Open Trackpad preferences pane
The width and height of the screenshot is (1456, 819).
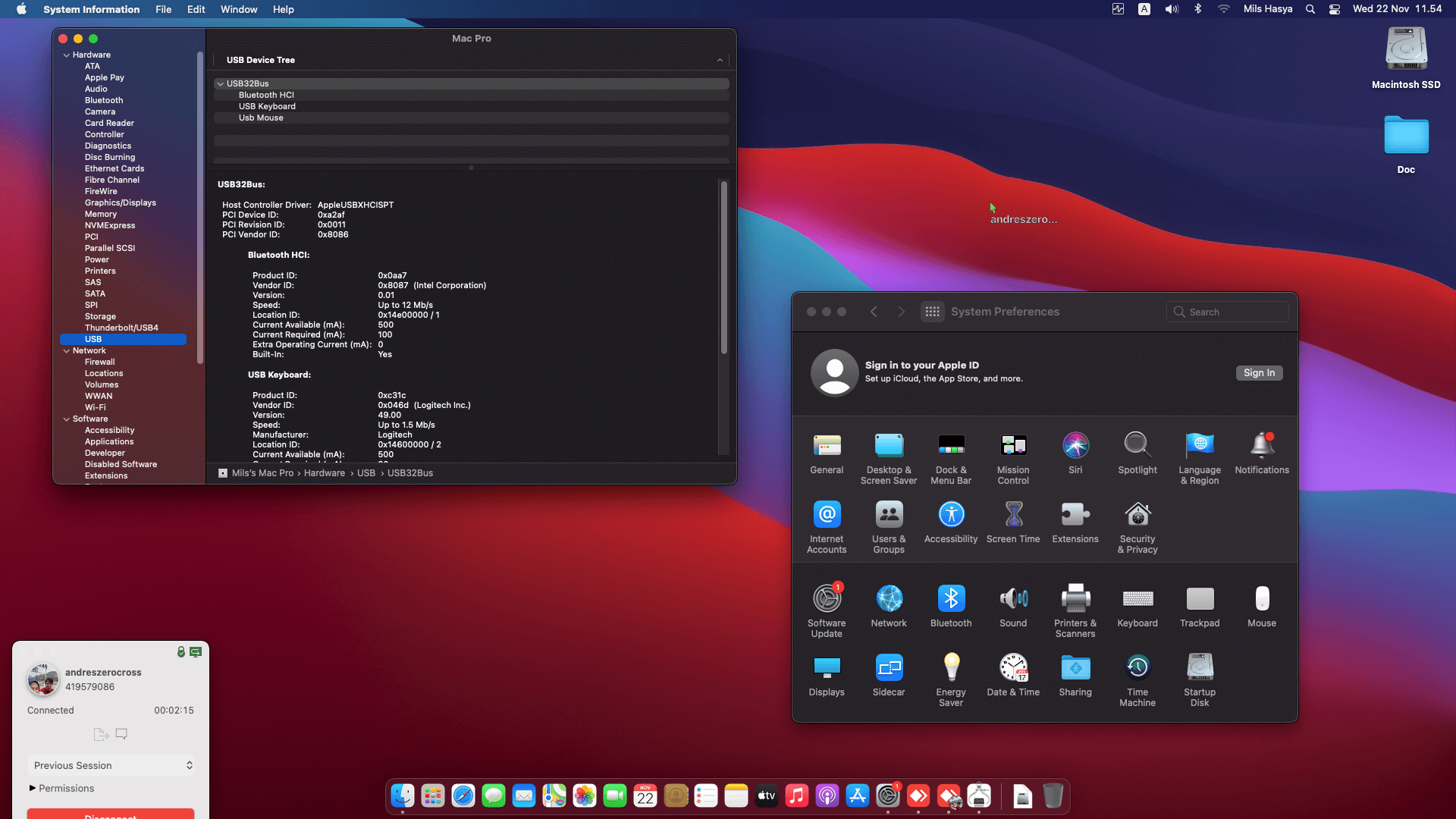point(1200,607)
